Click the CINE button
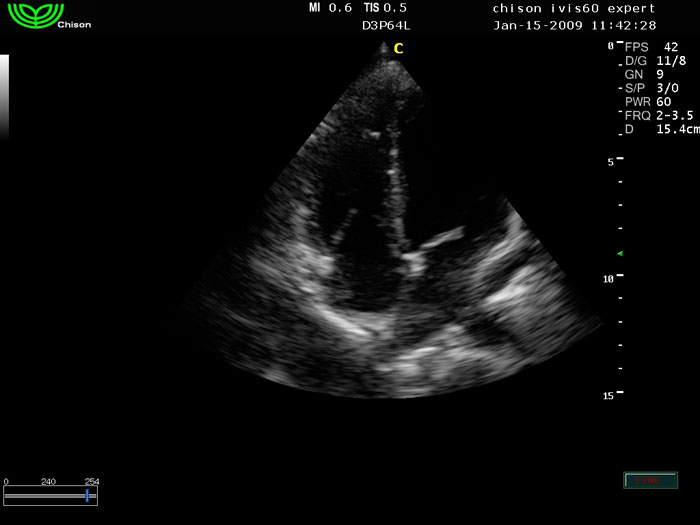 [x=649, y=481]
